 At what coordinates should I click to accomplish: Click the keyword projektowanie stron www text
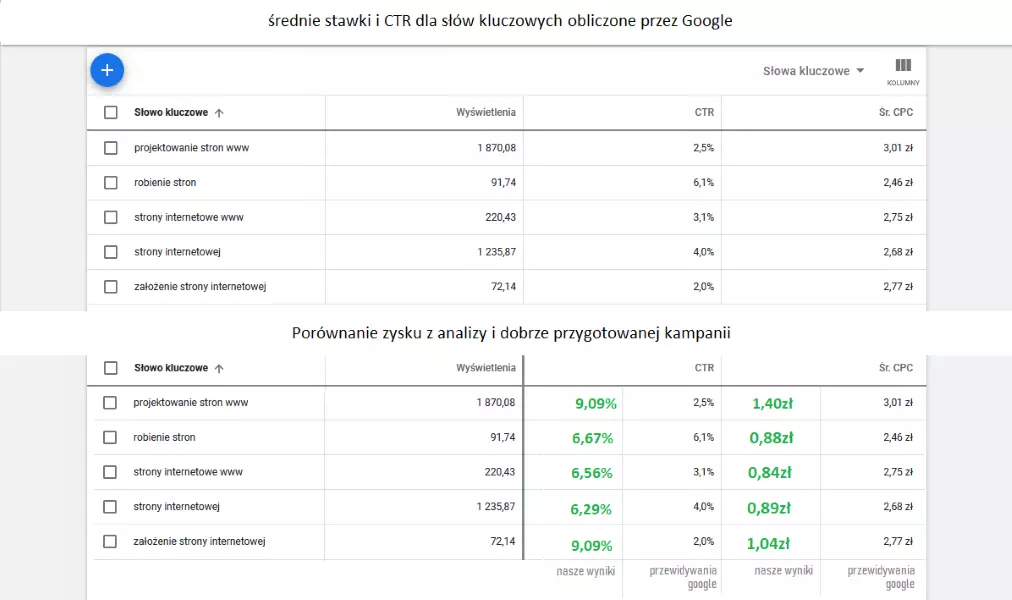pyautogui.click(x=193, y=147)
